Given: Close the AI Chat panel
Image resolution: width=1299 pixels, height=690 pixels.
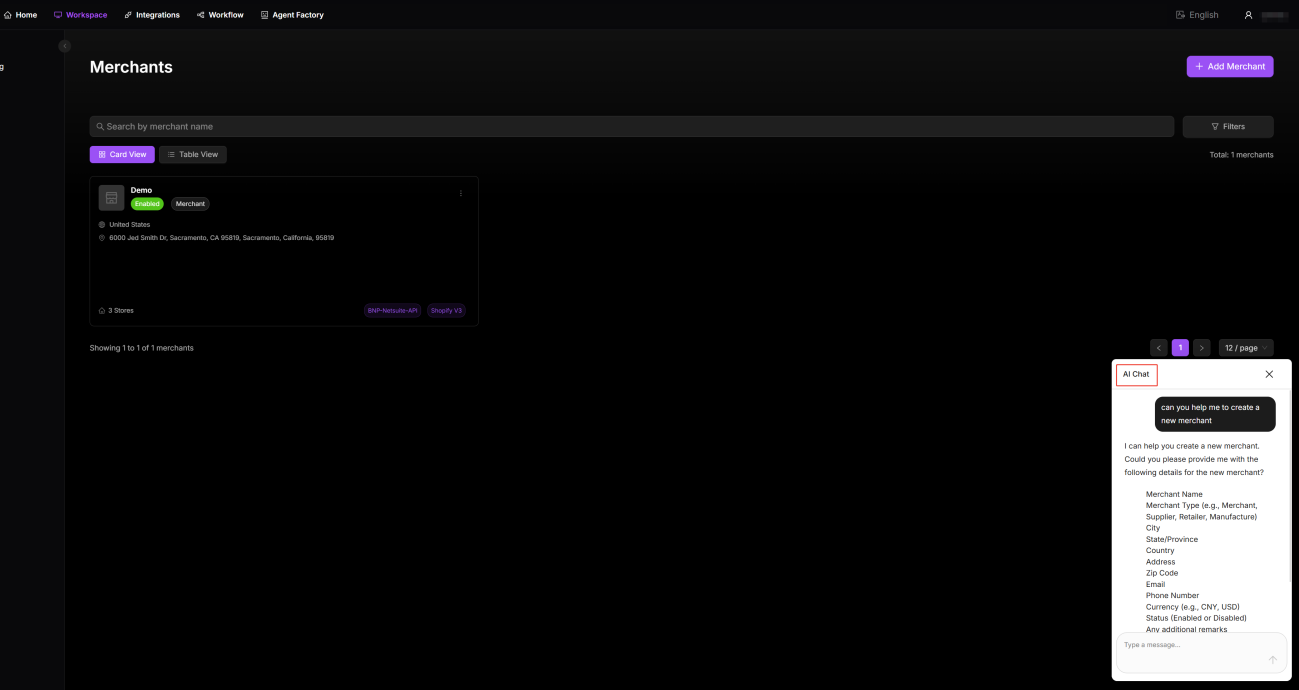Looking at the screenshot, I should [1269, 374].
